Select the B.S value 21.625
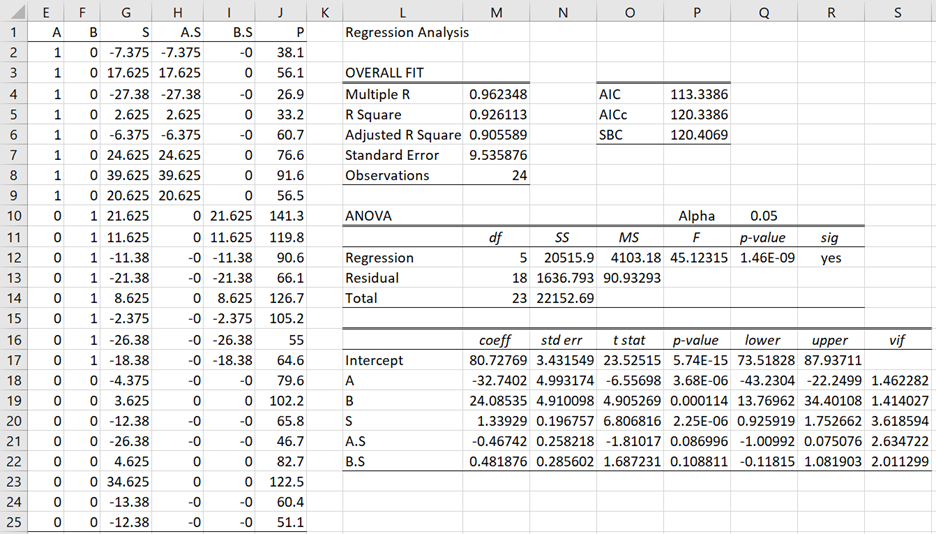Screen dimensions: 936x534 pos(231,216)
